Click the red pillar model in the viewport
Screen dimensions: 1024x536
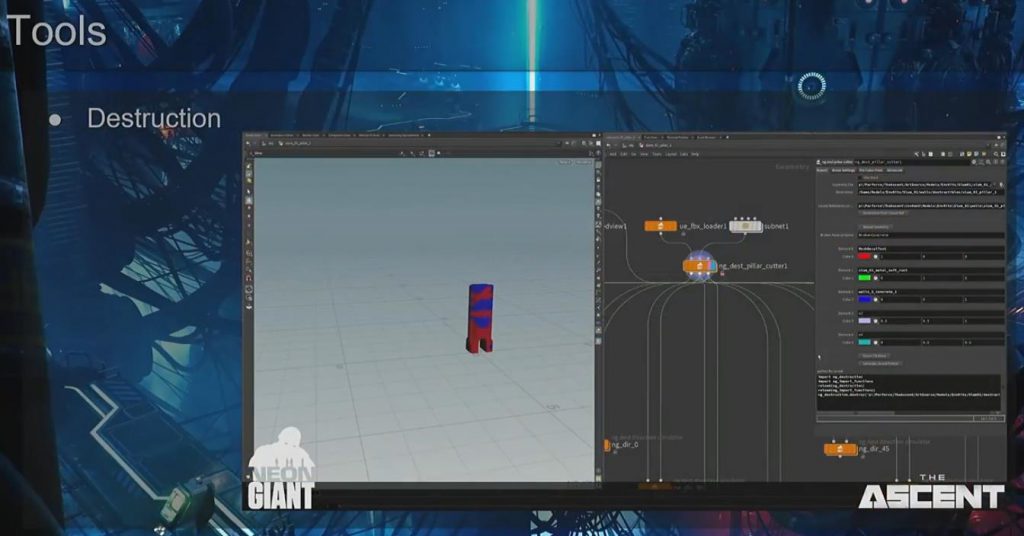(480, 318)
